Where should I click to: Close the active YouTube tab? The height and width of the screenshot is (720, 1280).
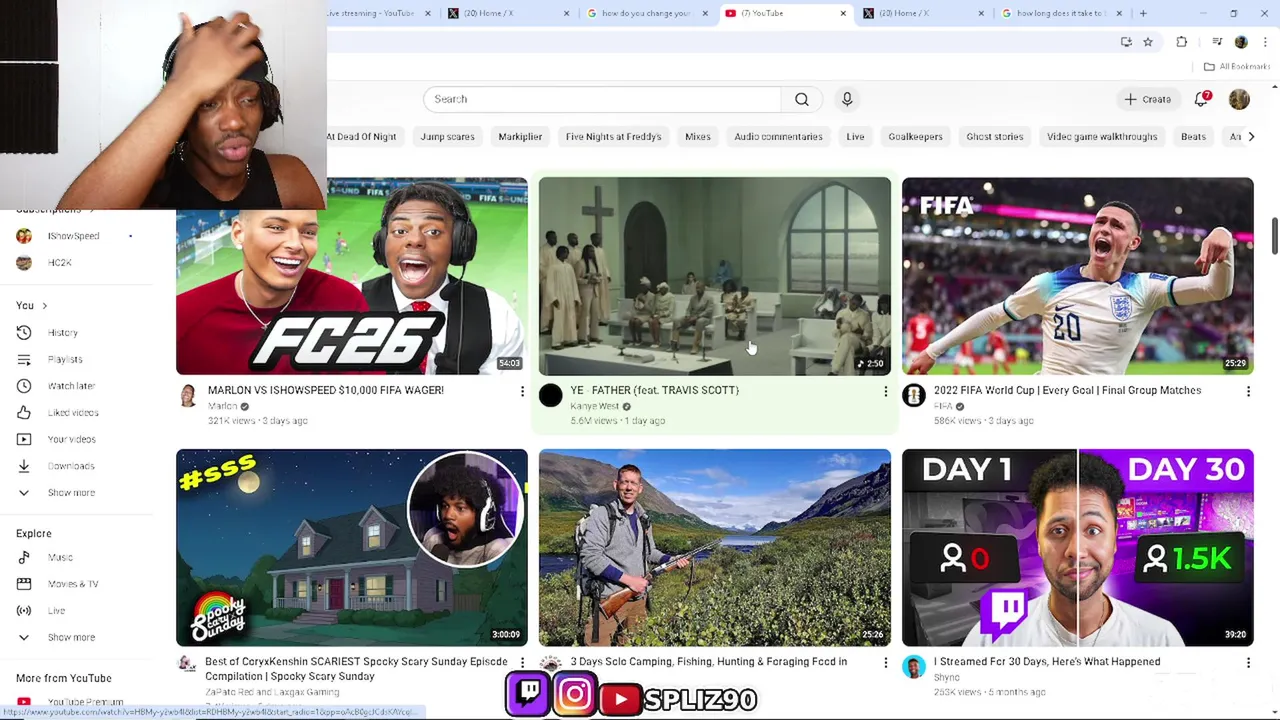click(843, 13)
